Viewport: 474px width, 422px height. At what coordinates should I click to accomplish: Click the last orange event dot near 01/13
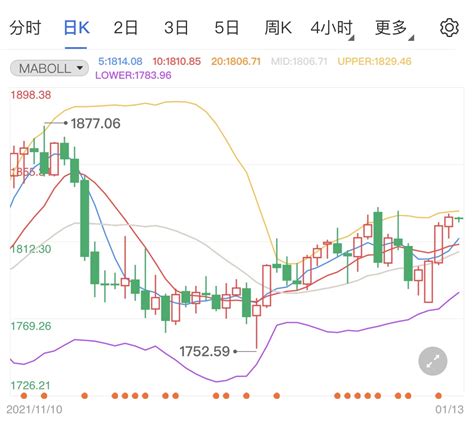pos(438,396)
